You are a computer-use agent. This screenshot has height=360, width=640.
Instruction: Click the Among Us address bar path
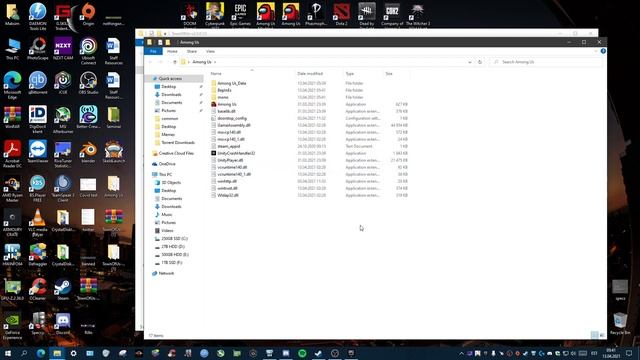pyautogui.click(x=202, y=62)
